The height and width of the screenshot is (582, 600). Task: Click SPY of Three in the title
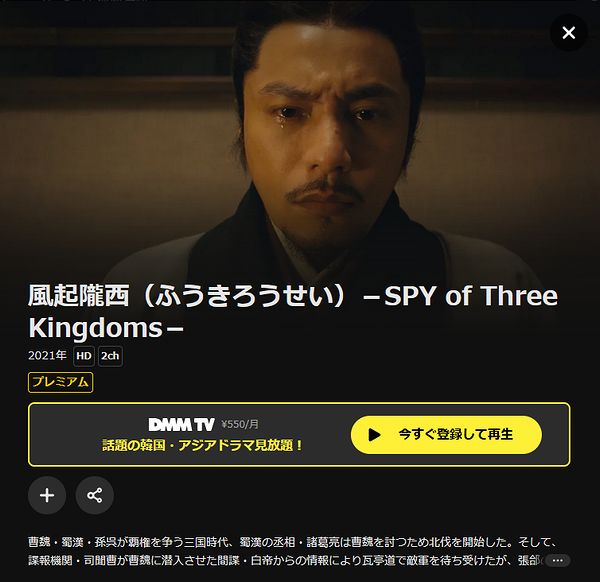tap(471, 296)
